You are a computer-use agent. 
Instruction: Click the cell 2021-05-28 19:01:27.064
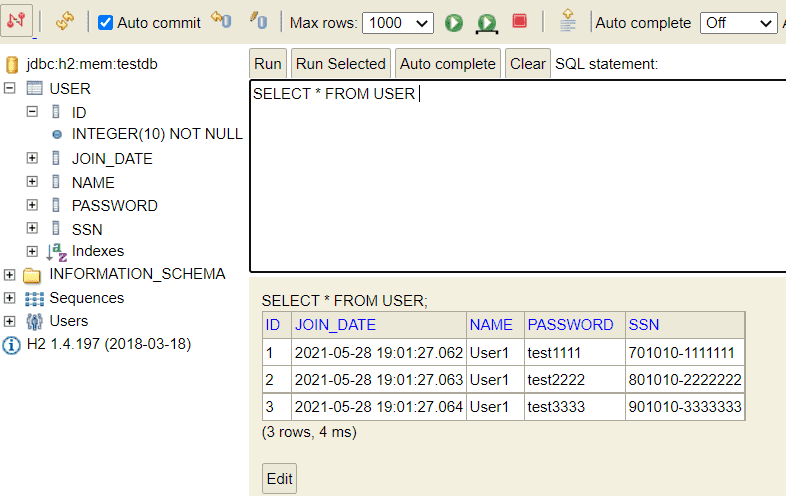pos(379,407)
